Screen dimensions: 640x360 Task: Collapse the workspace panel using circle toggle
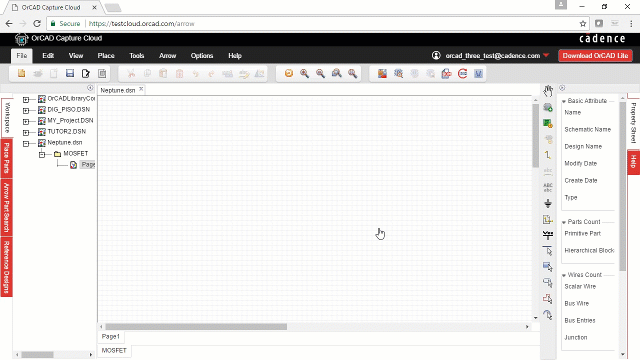pyautogui.click(x=90, y=88)
